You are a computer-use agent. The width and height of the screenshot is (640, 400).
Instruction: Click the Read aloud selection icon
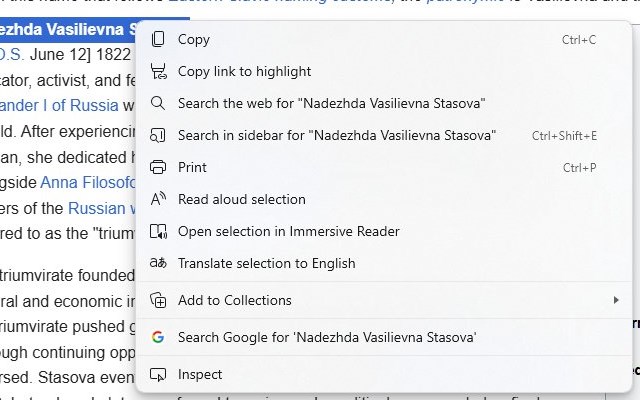158,200
